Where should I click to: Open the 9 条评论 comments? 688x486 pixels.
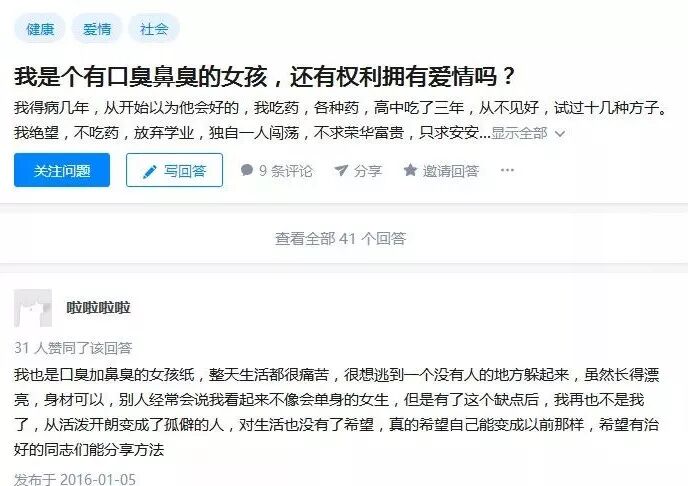(276, 171)
